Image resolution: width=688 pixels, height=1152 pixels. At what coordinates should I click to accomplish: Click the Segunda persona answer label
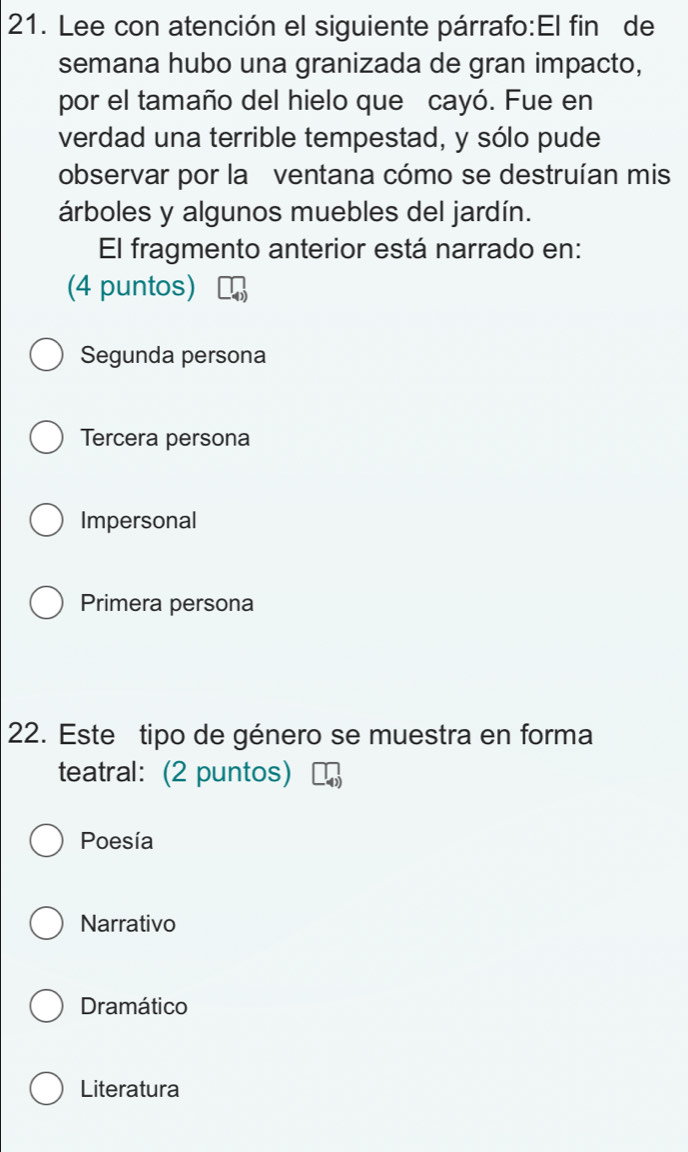point(173,356)
